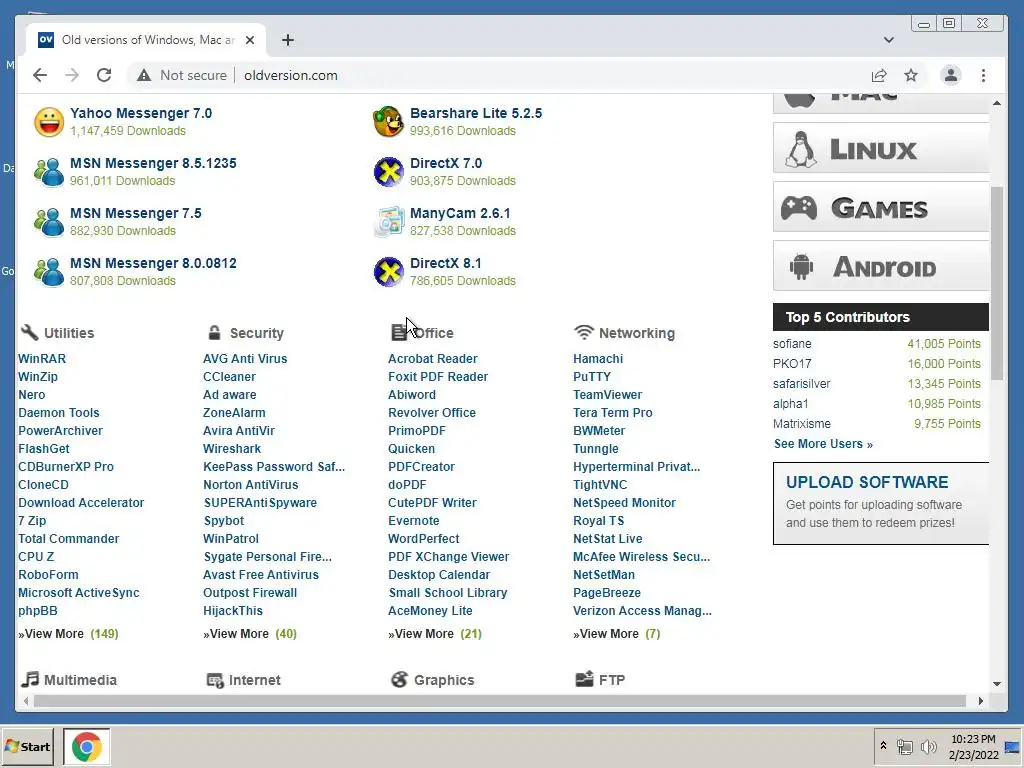Click the scroll right arrow

click(x=980, y=701)
